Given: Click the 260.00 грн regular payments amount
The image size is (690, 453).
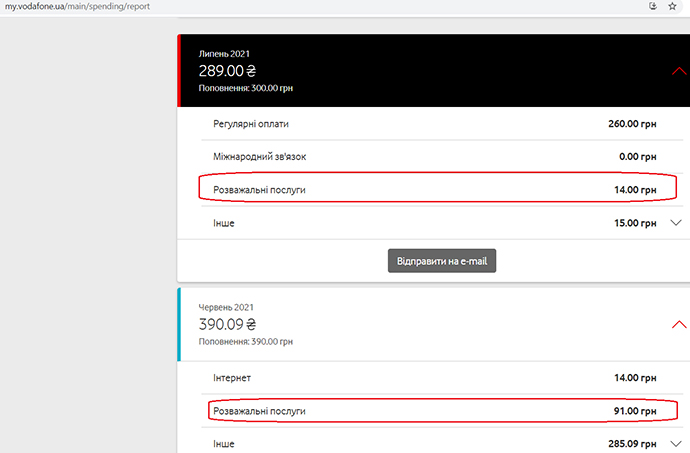Looking at the screenshot, I should (x=631, y=124).
